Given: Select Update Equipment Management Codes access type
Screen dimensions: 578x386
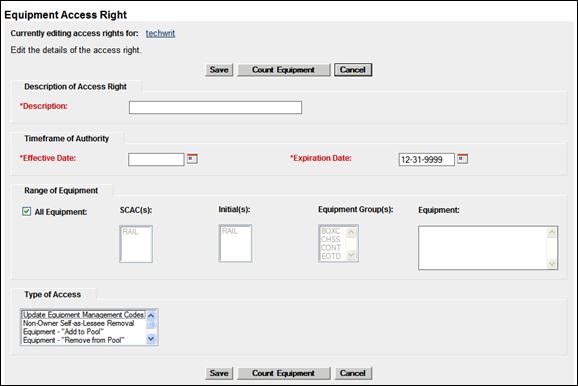Looking at the screenshot, I should (x=83, y=315).
